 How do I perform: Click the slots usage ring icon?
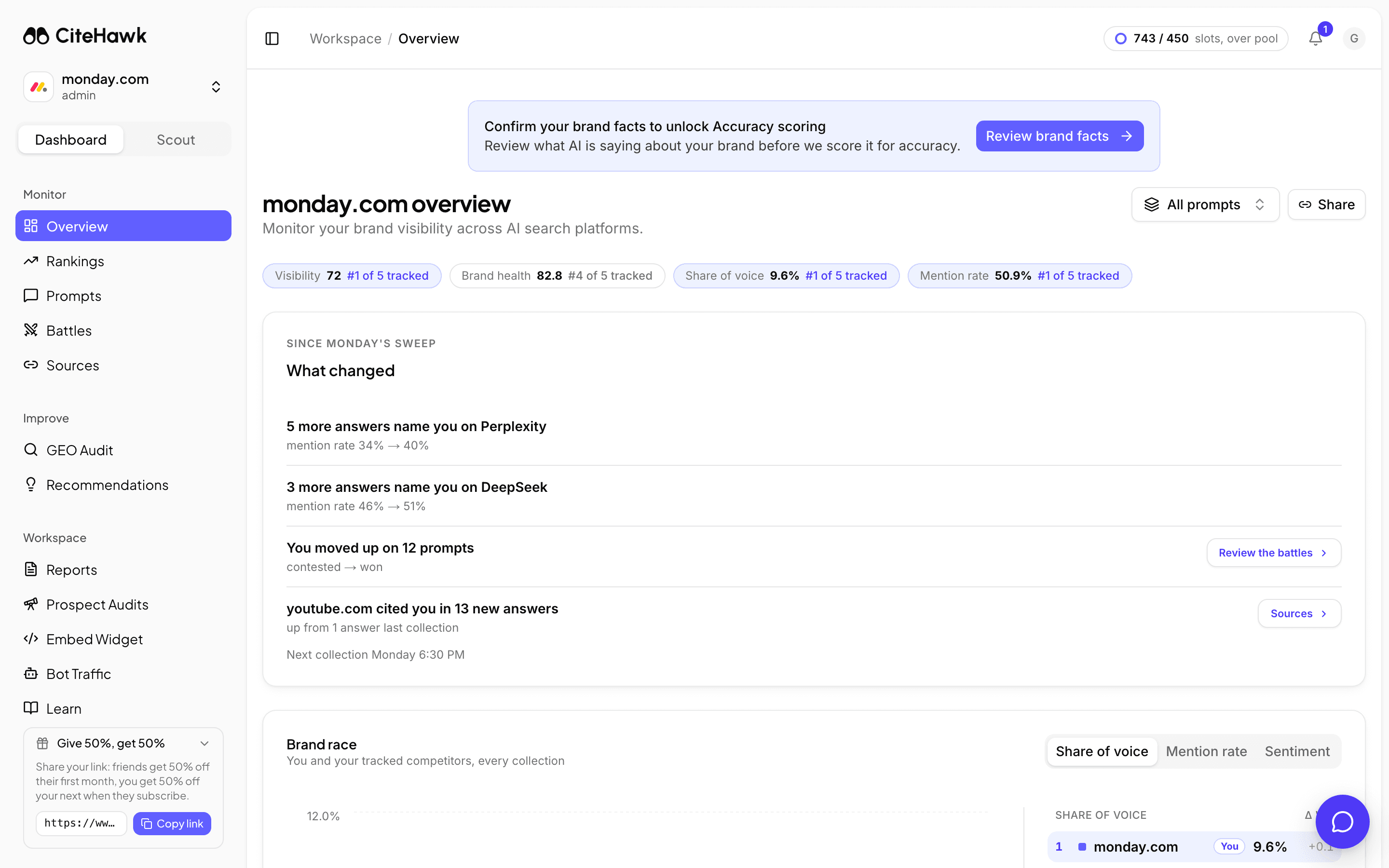coord(1120,39)
